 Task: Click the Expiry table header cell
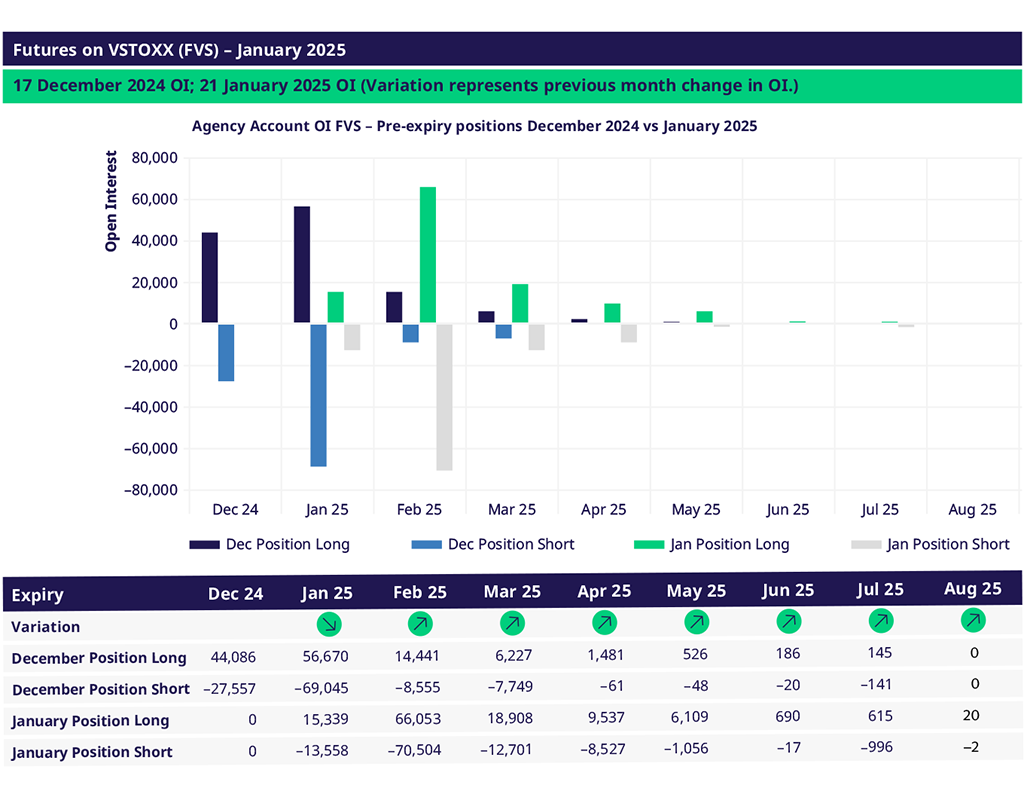(x=38, y=595)
